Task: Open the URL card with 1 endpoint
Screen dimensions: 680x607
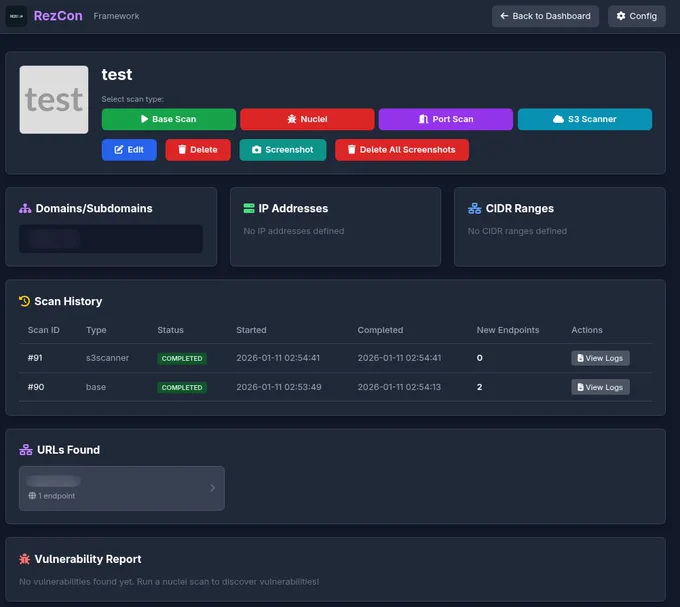Action: (x=122, y=488)
